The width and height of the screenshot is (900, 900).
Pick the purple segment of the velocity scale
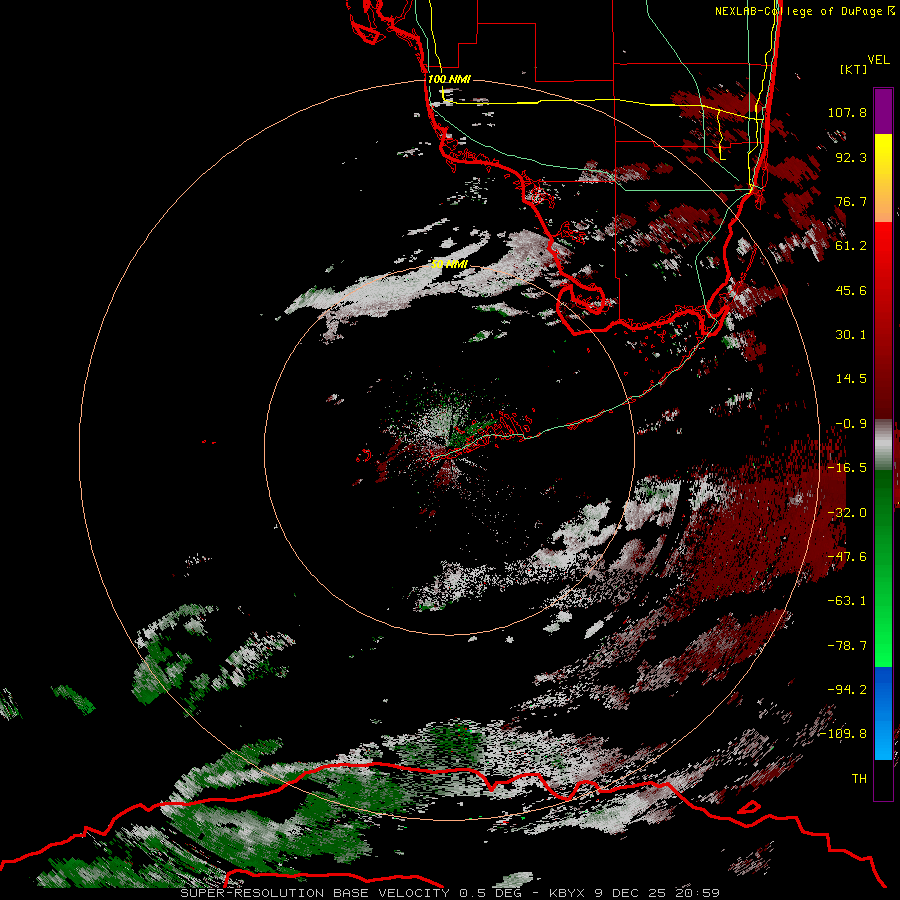pos(883,112)
